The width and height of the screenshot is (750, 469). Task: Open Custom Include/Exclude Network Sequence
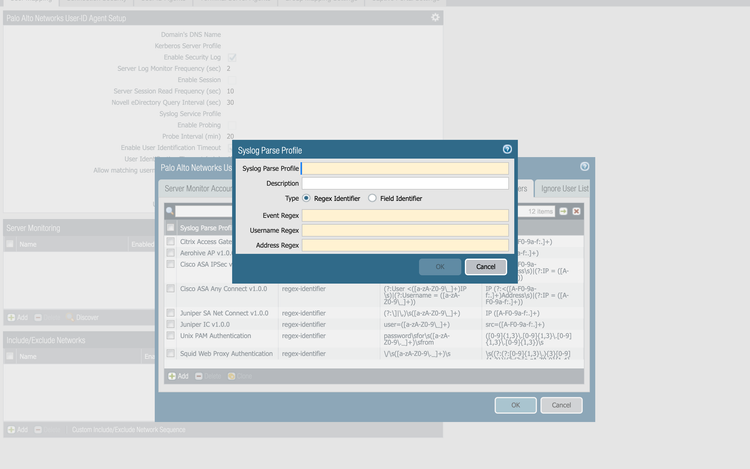(x=128, y=430)
